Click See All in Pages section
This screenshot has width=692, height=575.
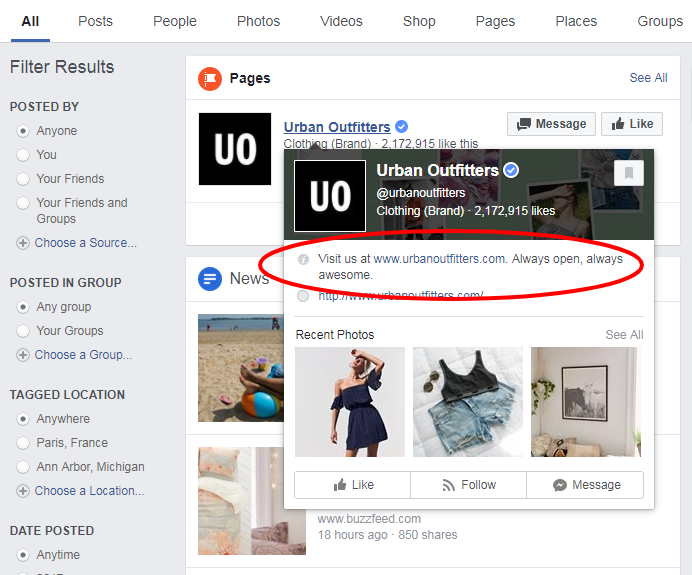click(648, 78)
